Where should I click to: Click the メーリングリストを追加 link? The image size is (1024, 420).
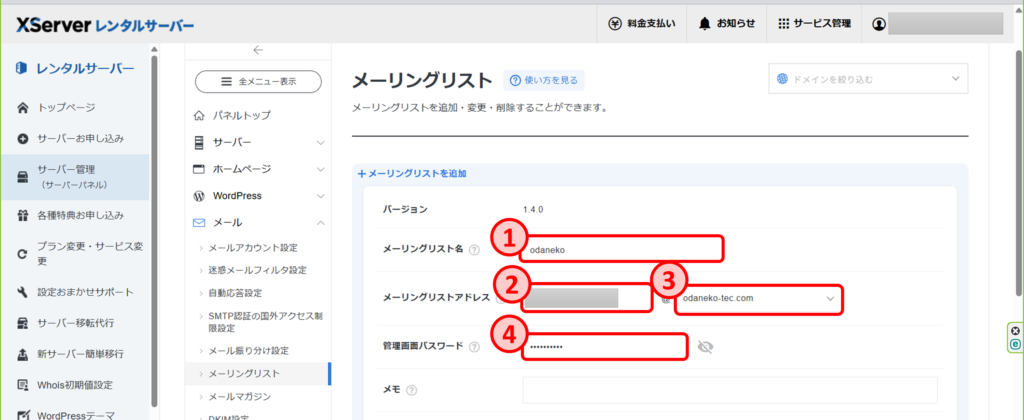(x=412, y=174)
